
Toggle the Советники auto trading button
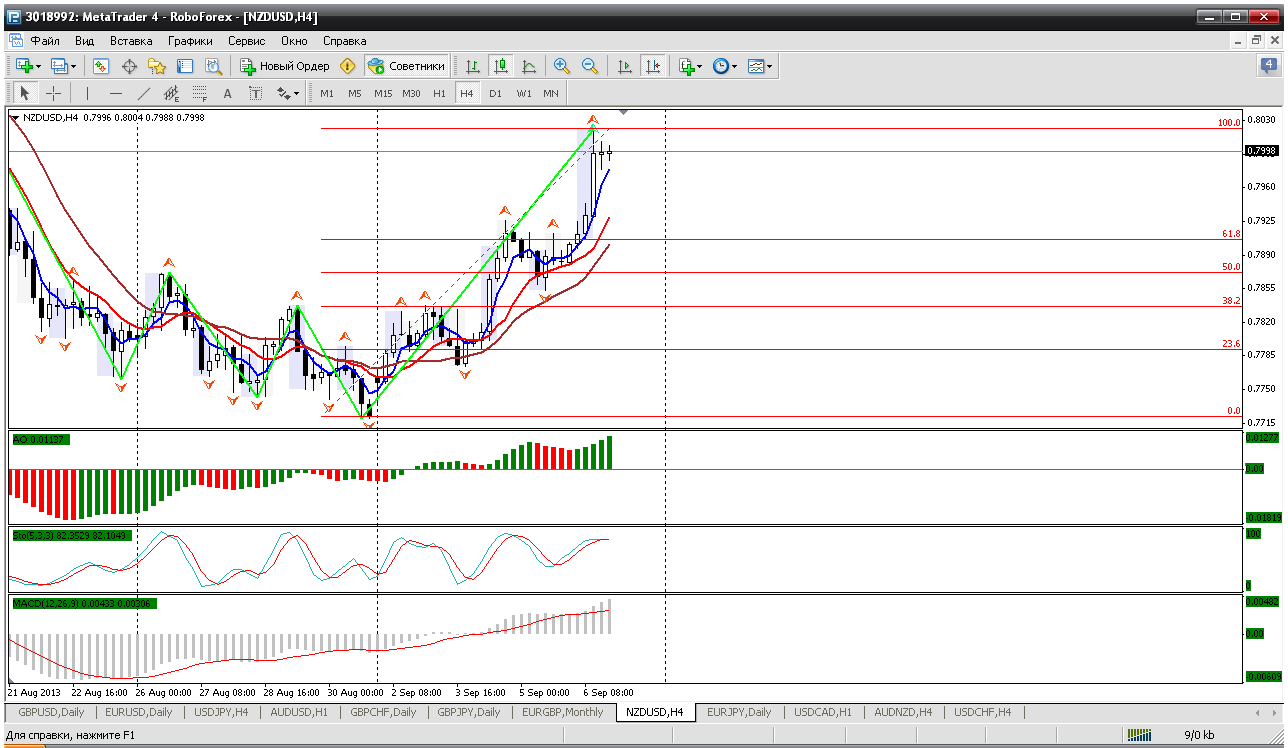[x=407, y=66]
